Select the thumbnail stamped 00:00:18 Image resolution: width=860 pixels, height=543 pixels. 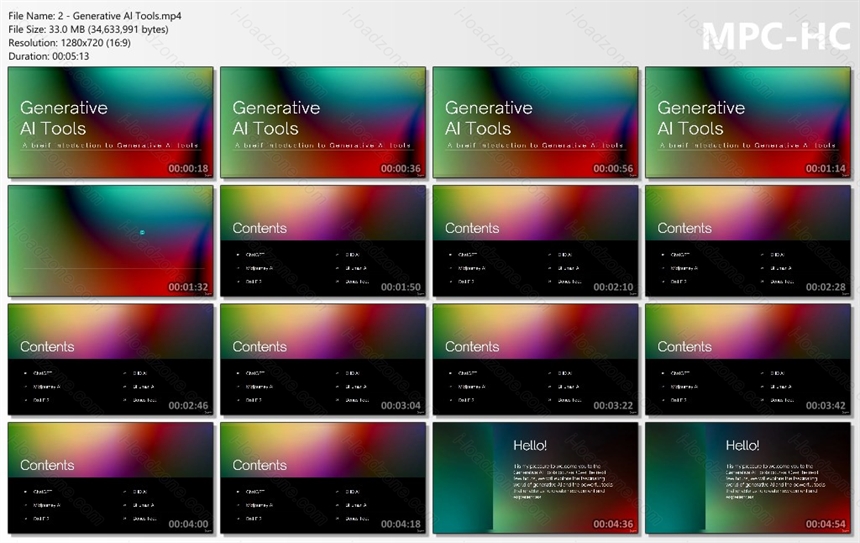click(111, 122)
